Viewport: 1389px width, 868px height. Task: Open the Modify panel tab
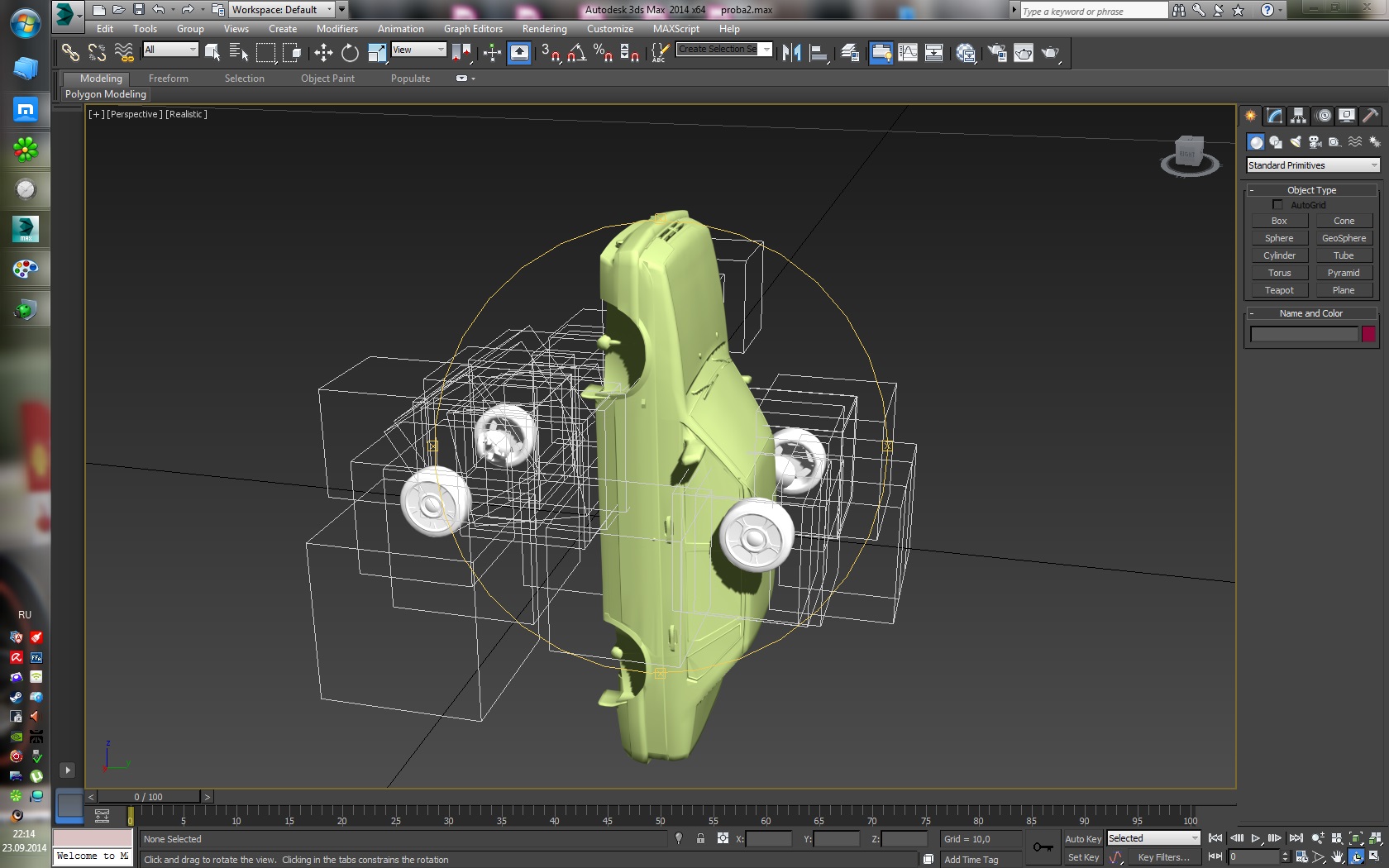(1274, 116)
